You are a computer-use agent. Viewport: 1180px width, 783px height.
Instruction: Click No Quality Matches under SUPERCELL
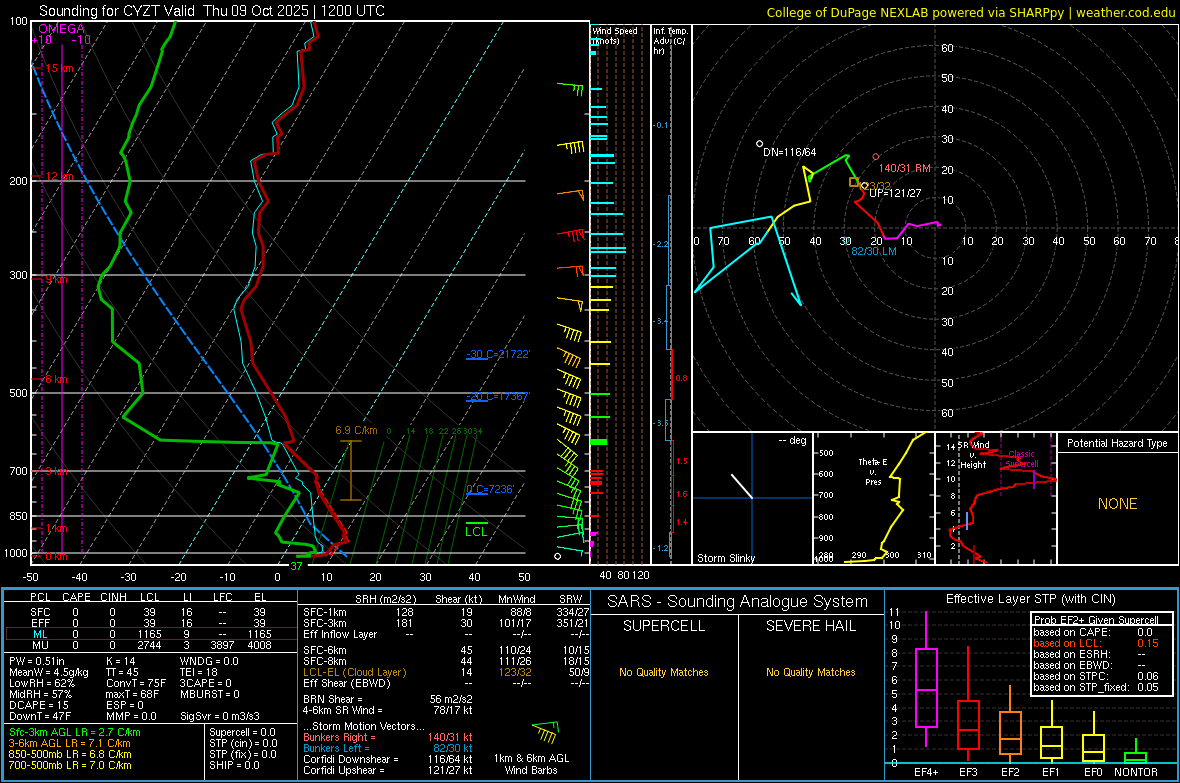(664, 672)
